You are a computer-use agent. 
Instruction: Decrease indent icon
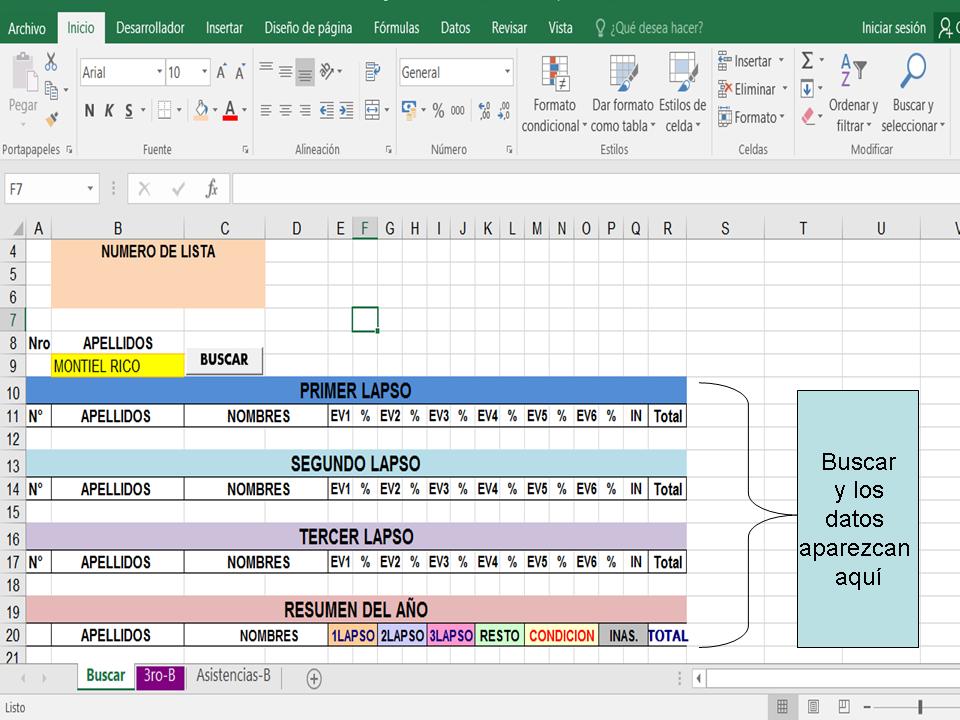point(327,110)
